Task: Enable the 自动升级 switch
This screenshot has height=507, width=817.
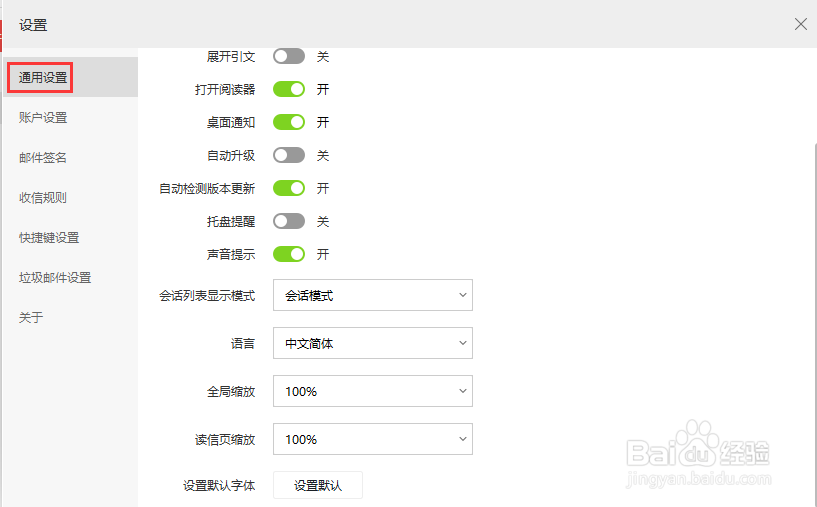Action: coord(289,155)
